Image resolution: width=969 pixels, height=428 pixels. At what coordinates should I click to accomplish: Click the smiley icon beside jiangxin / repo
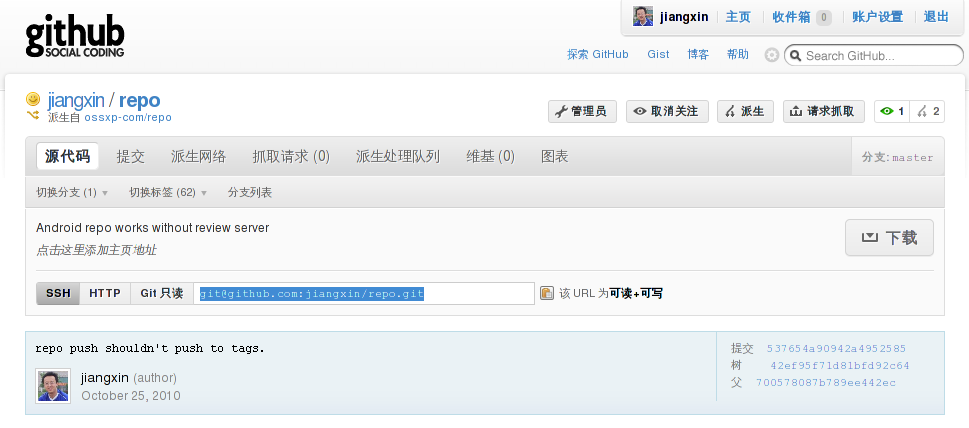click(33, 99)
